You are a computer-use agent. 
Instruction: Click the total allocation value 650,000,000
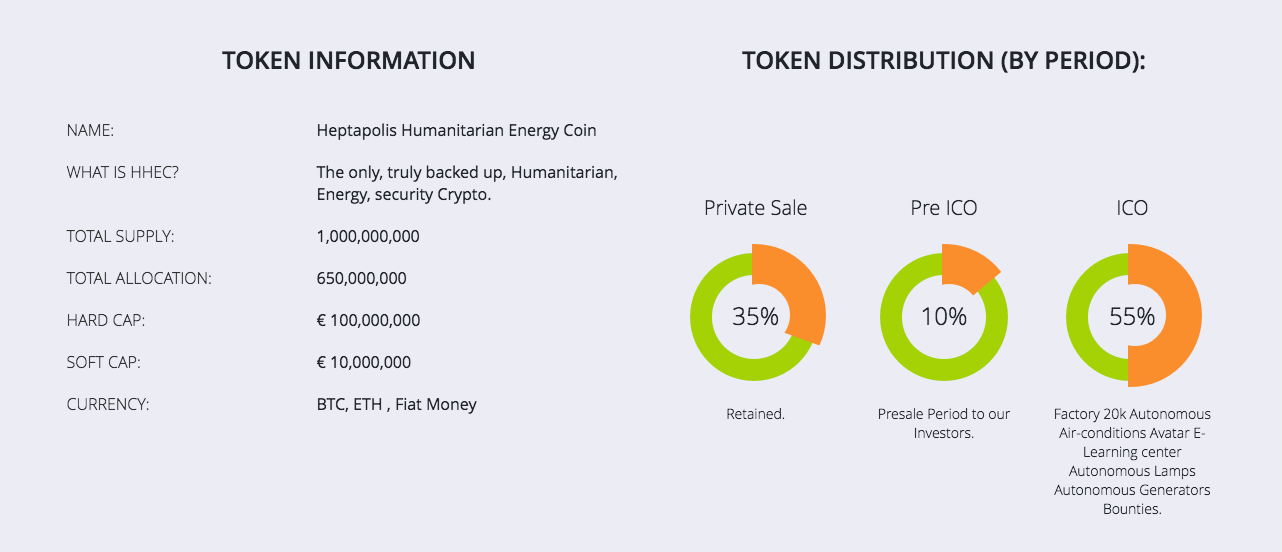(x=361, y=279)
